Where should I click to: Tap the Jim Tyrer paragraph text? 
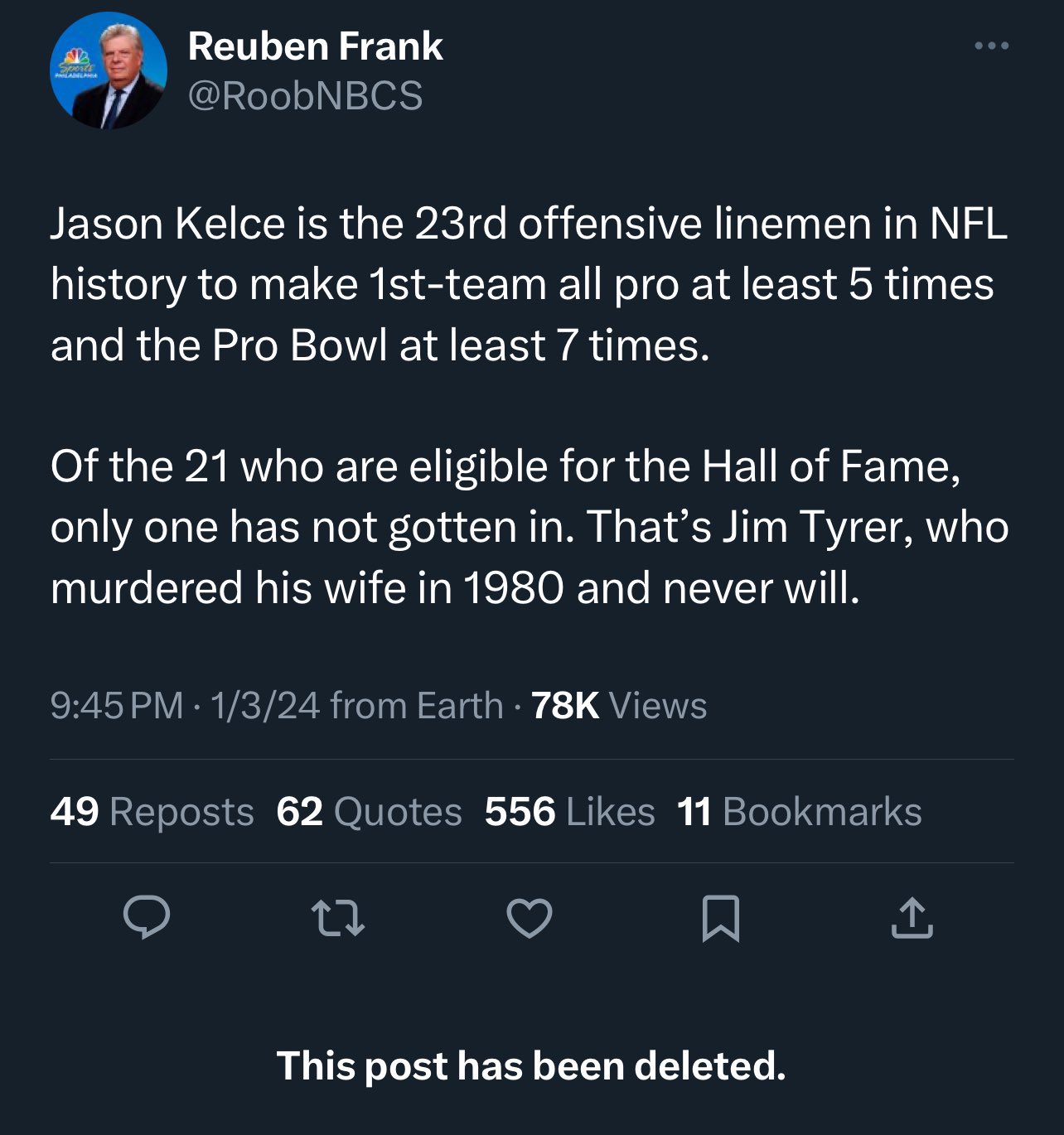(x=530, y=527)
